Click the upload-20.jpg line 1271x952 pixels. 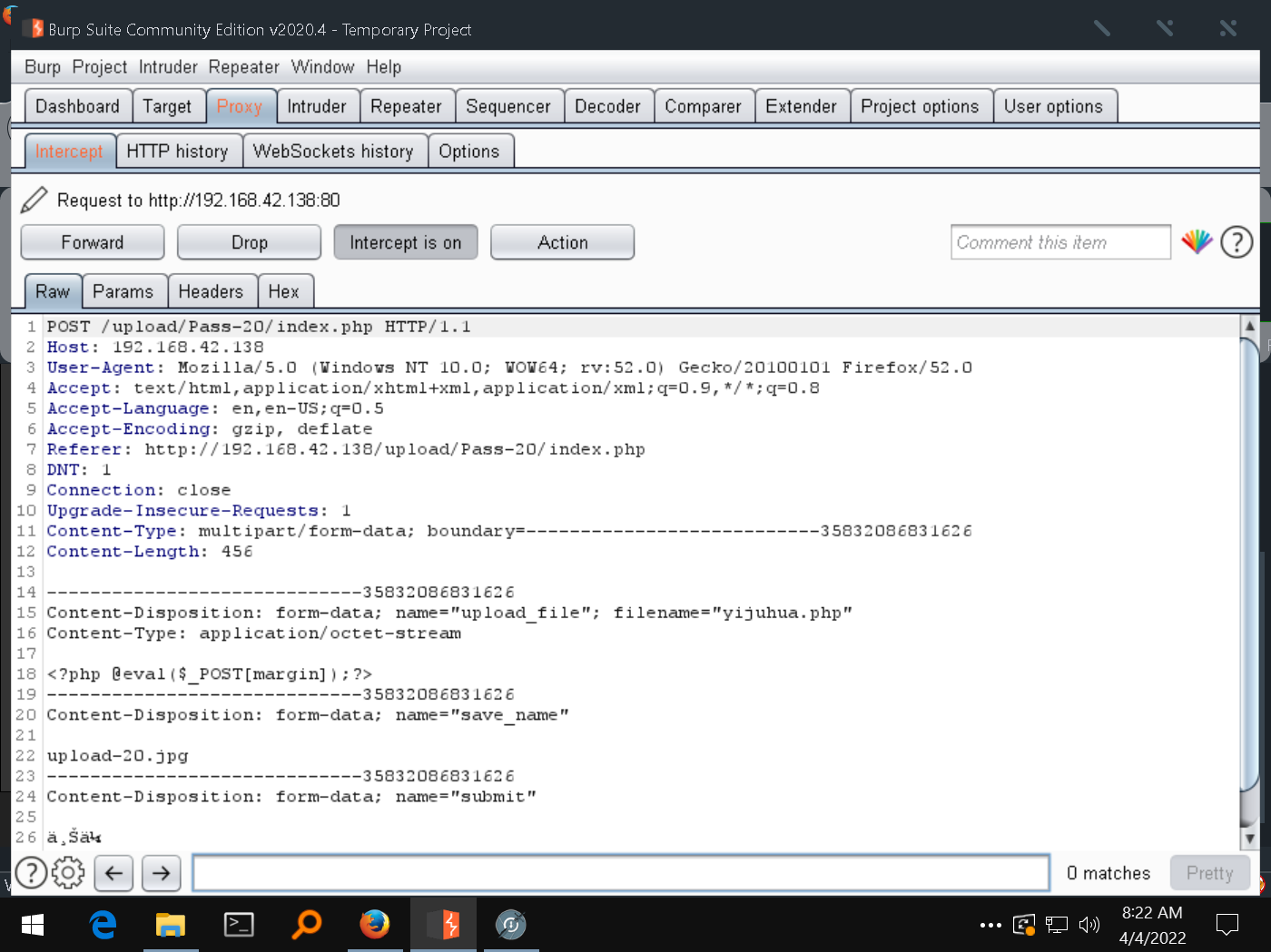point(118,756)
